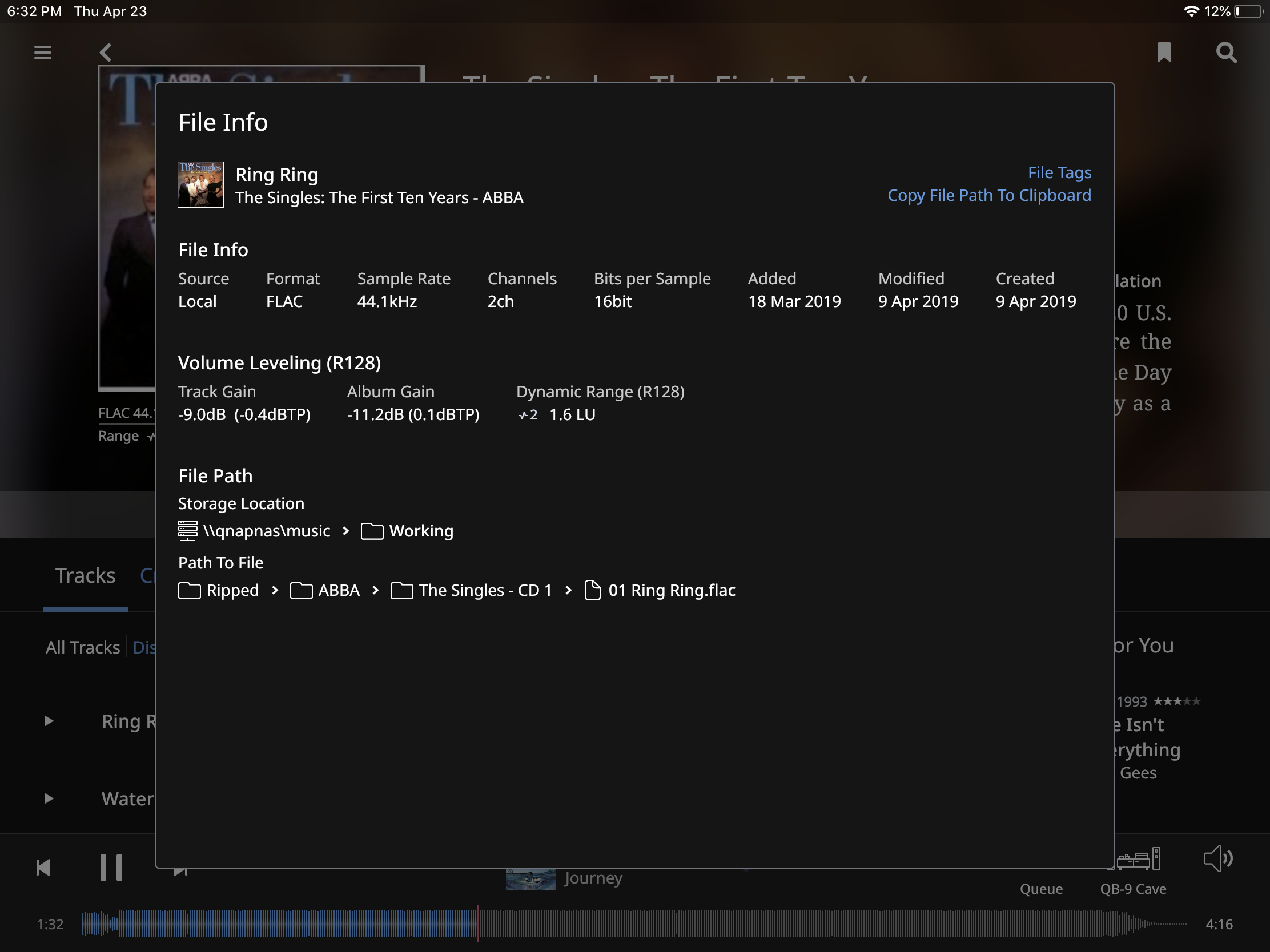1270x952 pixels.
Task: Play the Waterloo track row arrow
Action: [49, 798]
